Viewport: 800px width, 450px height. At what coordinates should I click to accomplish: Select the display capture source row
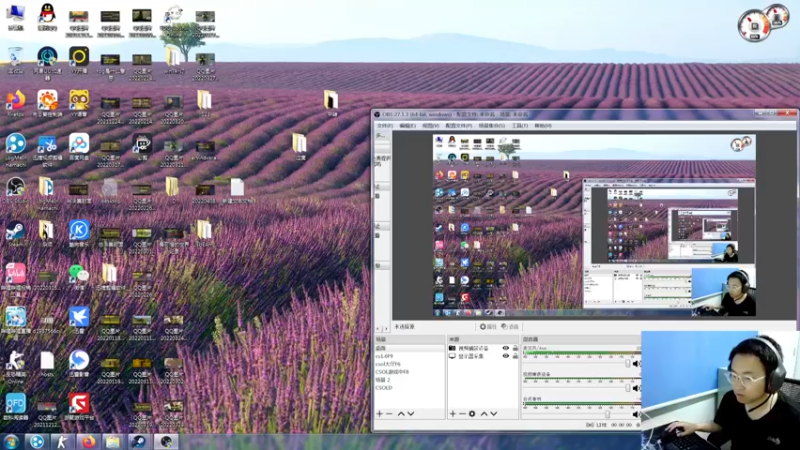pos(483,356)
